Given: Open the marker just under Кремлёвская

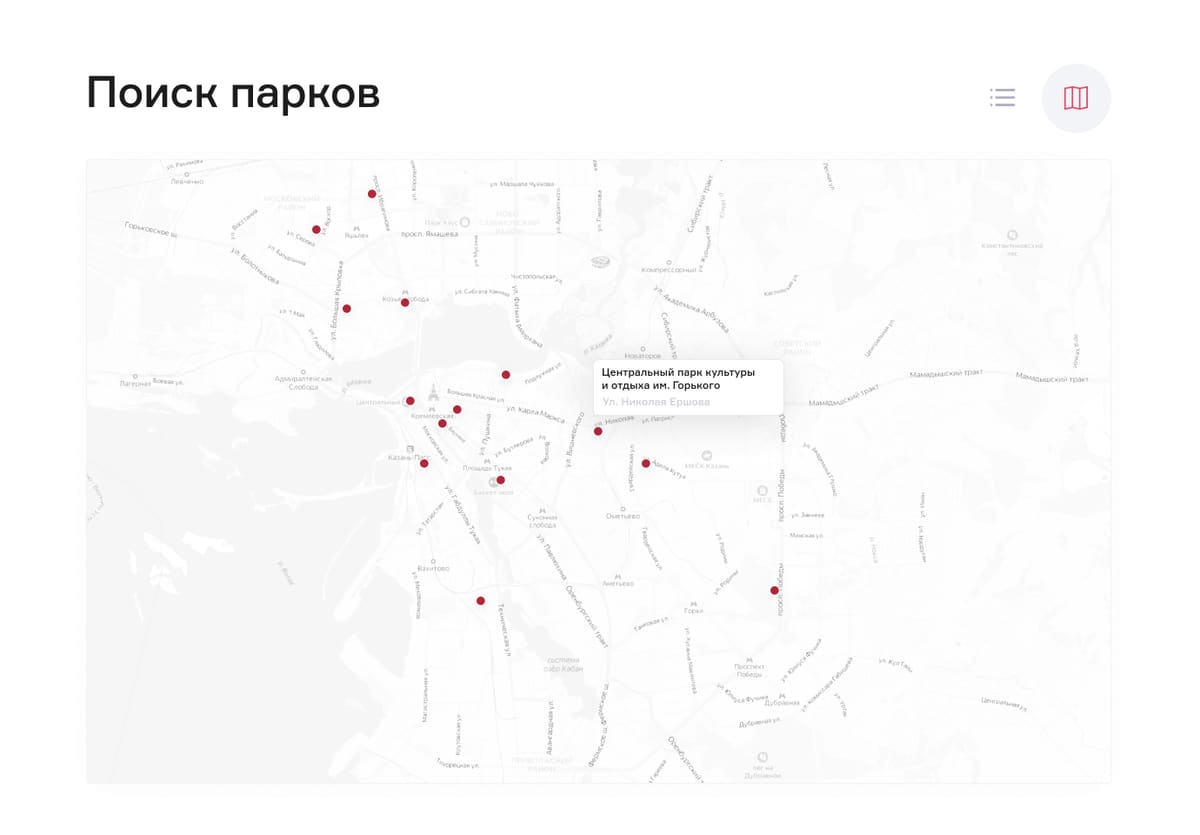Looking at the screenshot, I should [x=442, y=424].
